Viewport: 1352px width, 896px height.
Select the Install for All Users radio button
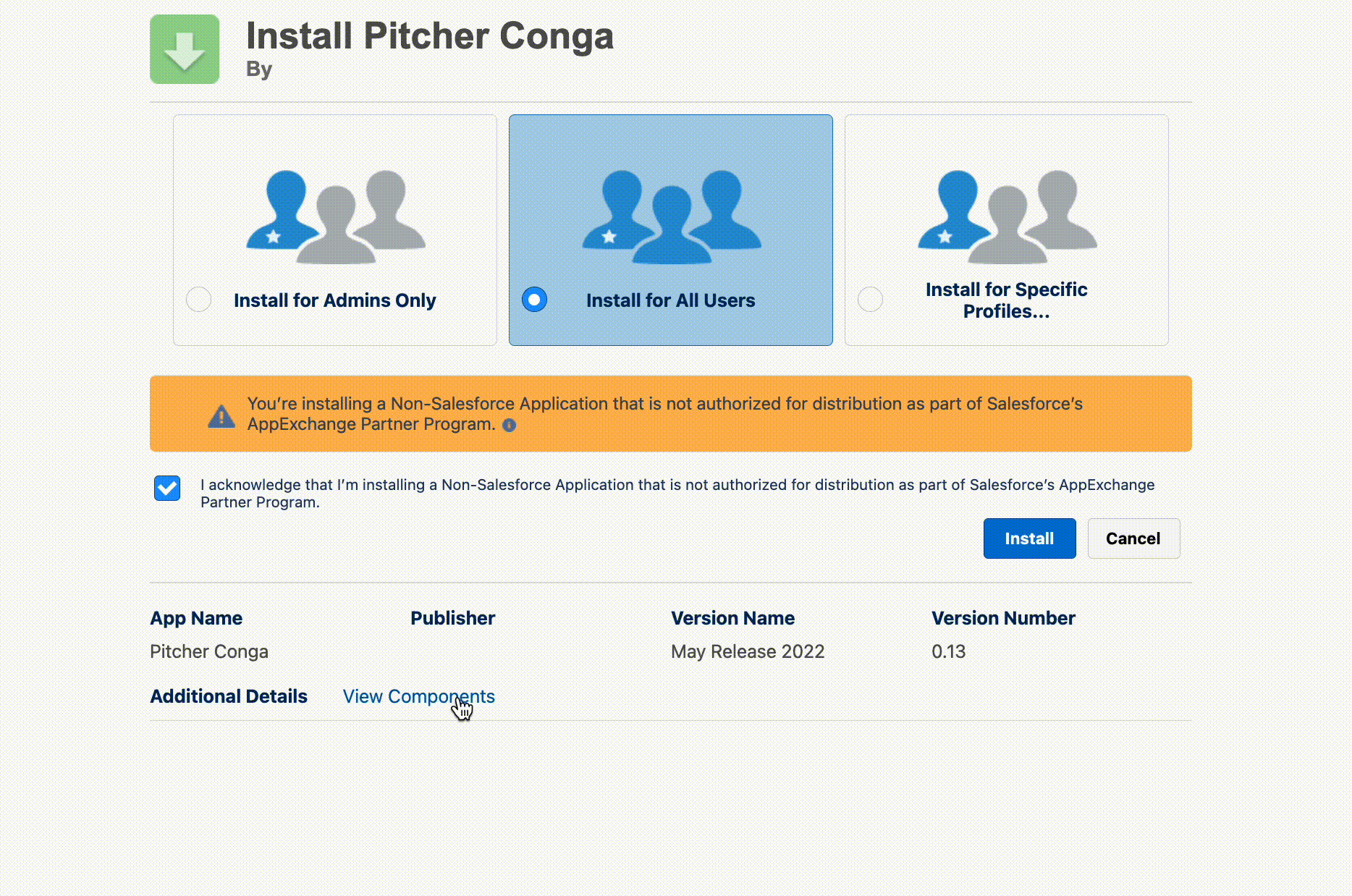[535, 300]
